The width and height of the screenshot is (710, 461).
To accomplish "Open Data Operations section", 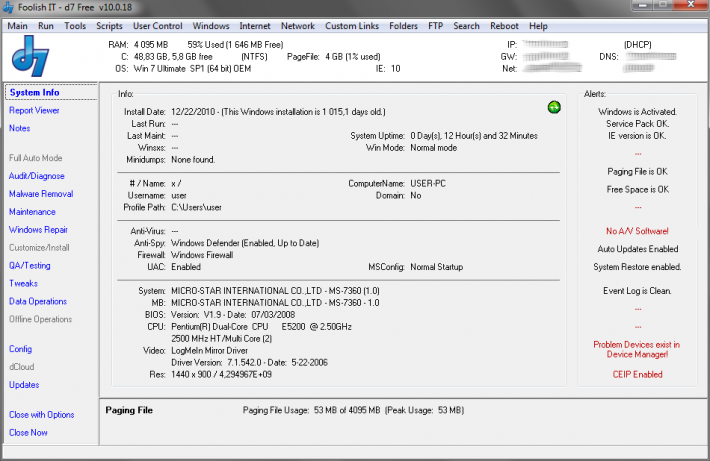I will tap(38, 302).
